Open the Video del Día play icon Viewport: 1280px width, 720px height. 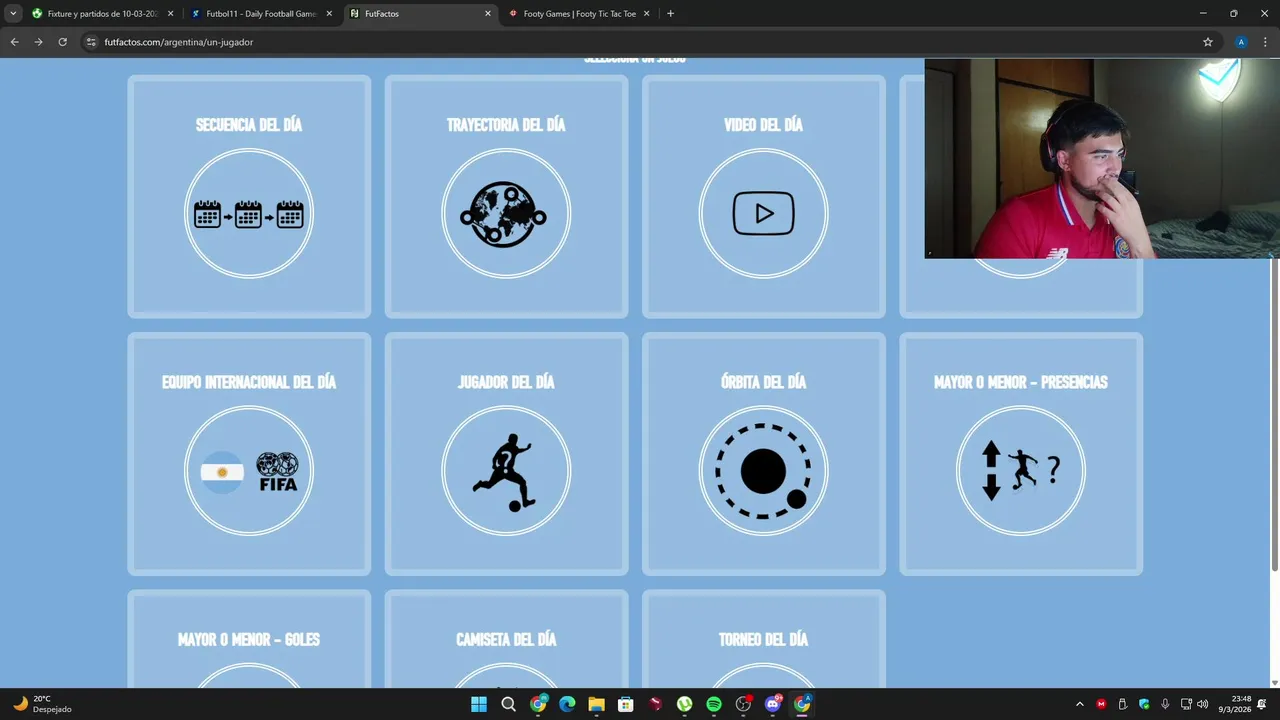coord(763,214)
